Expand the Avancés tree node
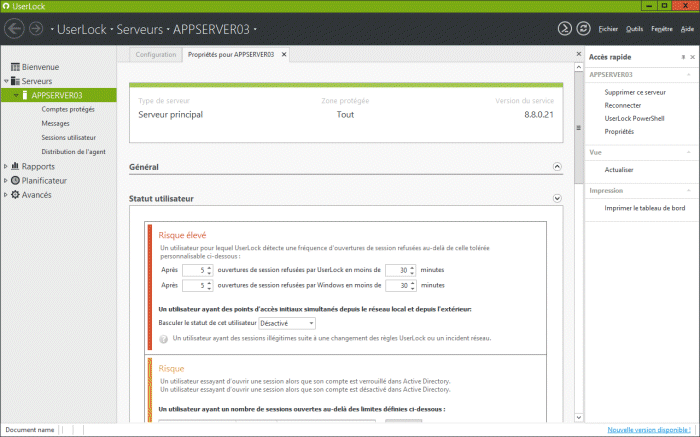Image resolution: width=700 pixels, height=437 pixels. [6, 195]
